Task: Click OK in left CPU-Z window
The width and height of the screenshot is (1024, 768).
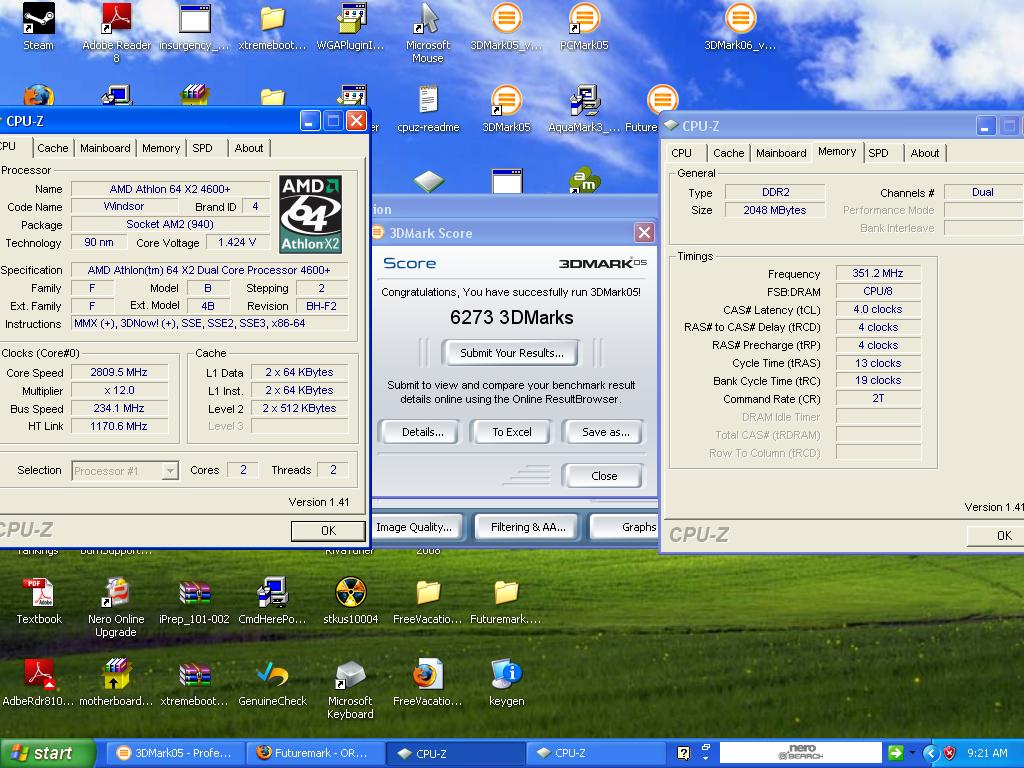Action: click(328, 531)
